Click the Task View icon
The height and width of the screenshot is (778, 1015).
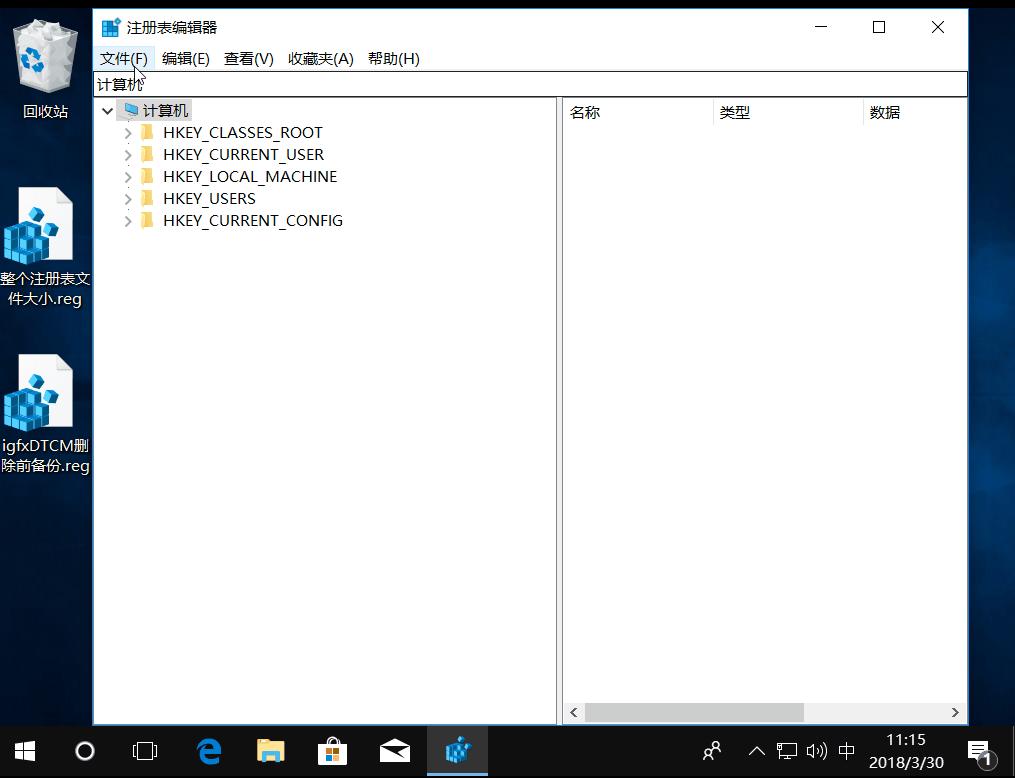click(145, 751)
